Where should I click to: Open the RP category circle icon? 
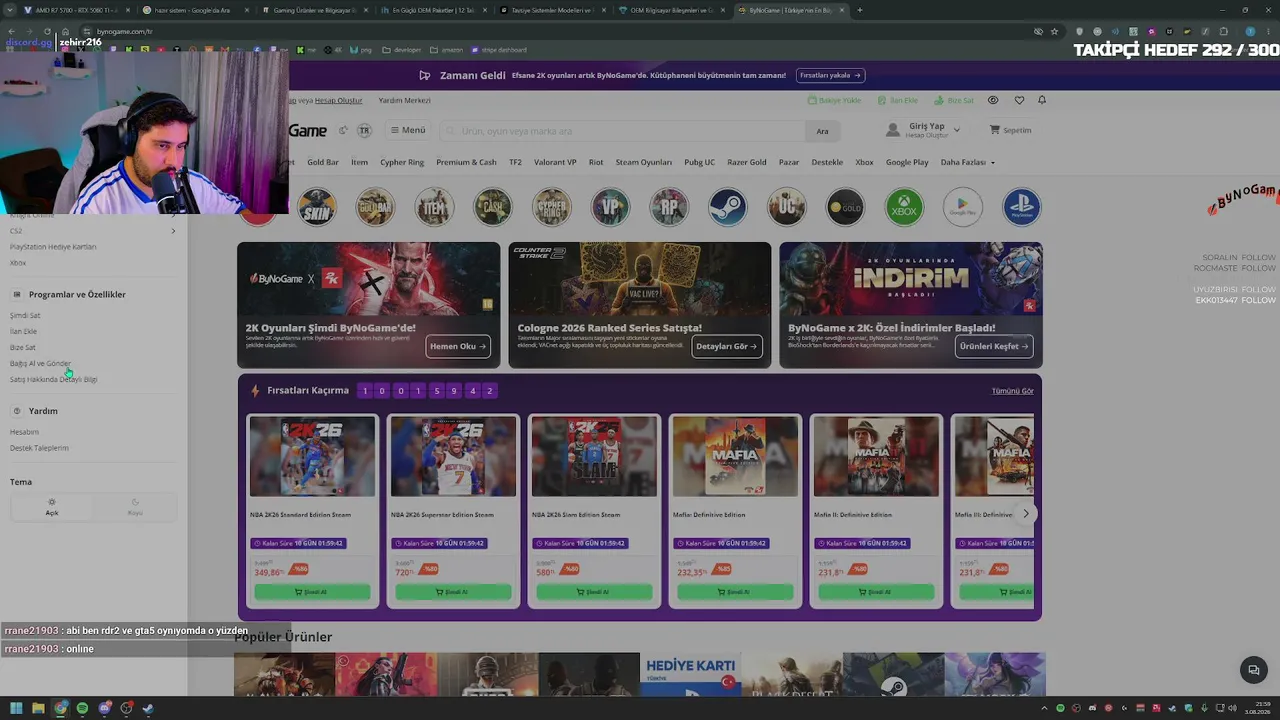(669, 207)
